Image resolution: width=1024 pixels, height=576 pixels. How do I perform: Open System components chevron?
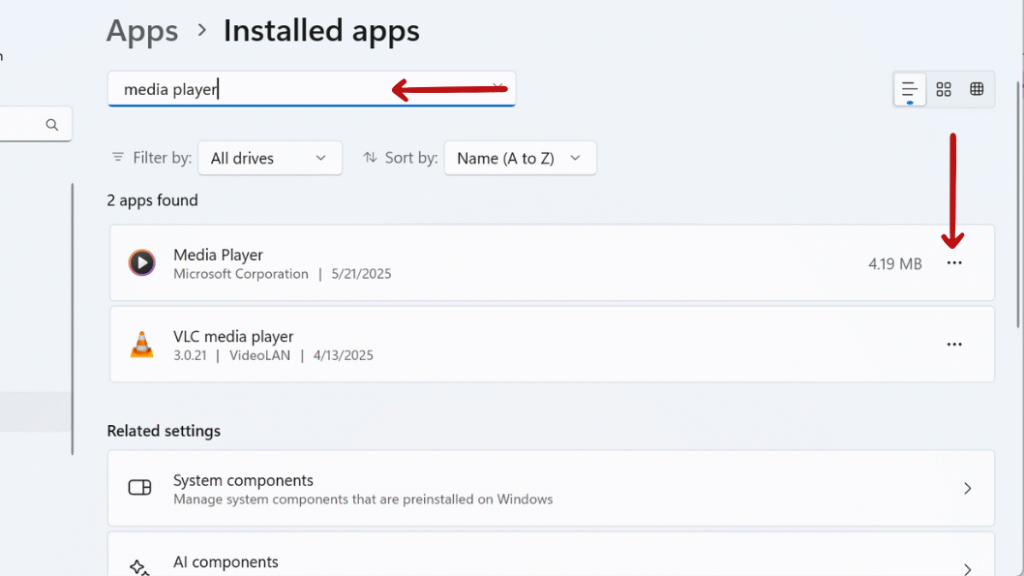(967, 488)
